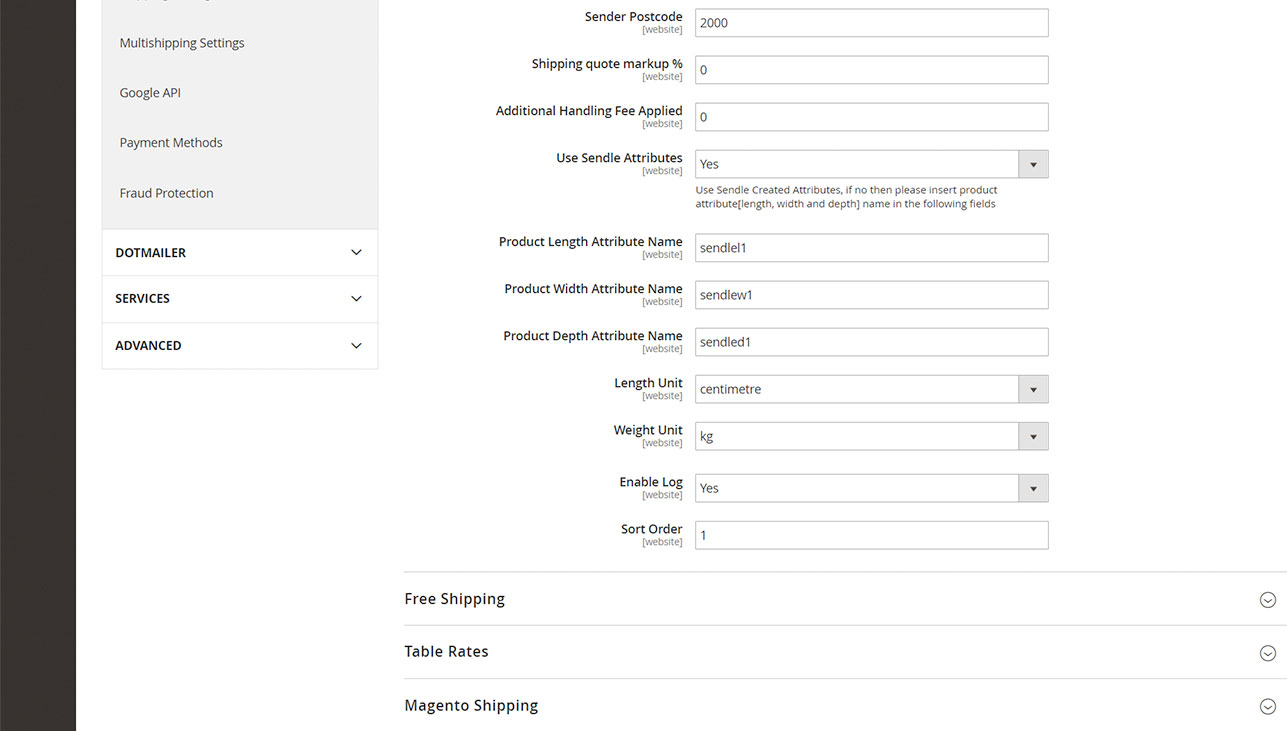Screen dimensions: 1287x731
Task: Go to Google API settings
Action: click(150, 93)
